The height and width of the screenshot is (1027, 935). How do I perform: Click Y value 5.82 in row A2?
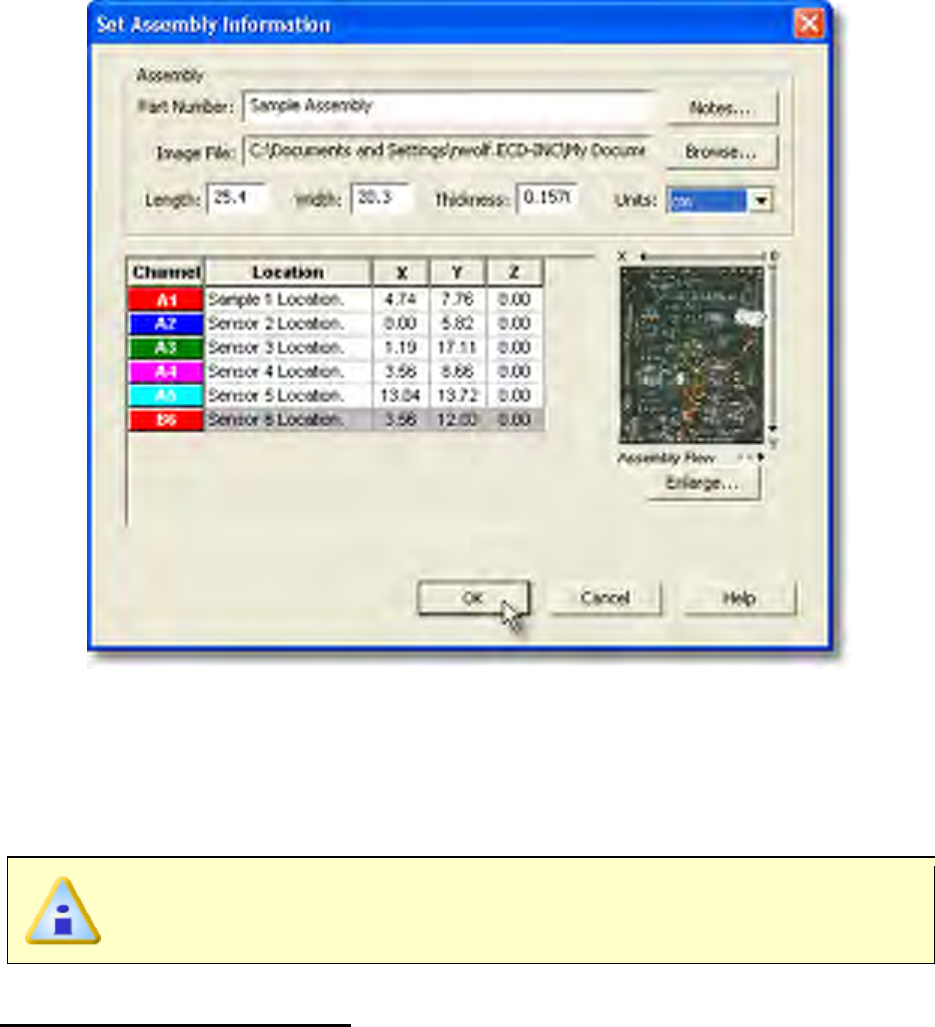pyautogui.click(x=458, y=324)
